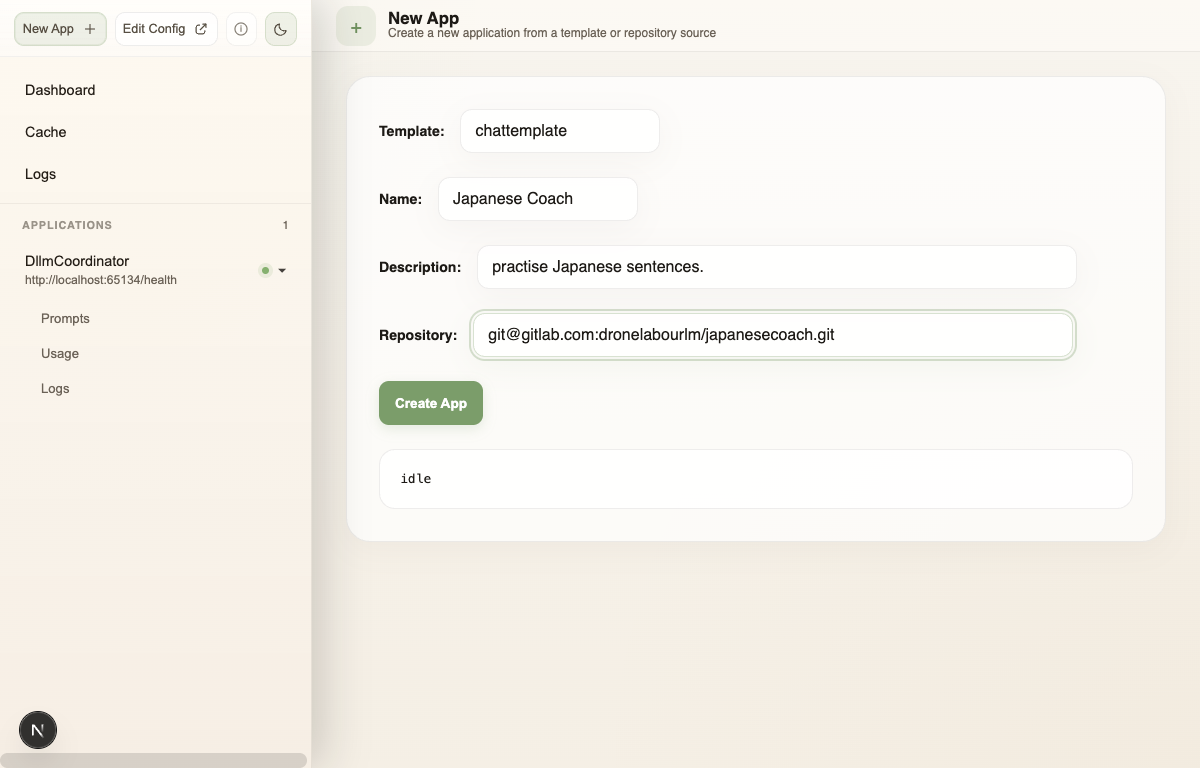Click the applications count 1
This screenshot has width=1200, height=768.
coord(285,225)
